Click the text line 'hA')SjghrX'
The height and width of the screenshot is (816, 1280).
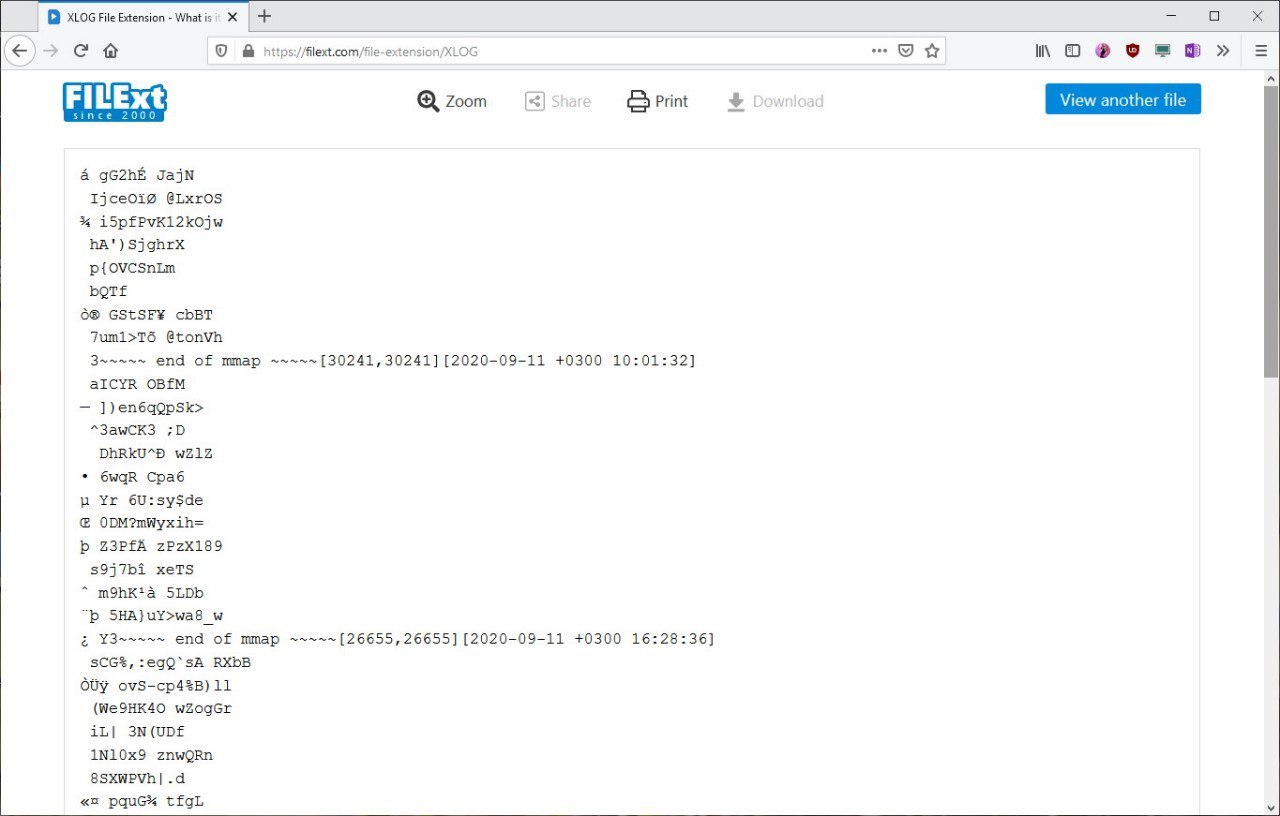click(137, 245)
